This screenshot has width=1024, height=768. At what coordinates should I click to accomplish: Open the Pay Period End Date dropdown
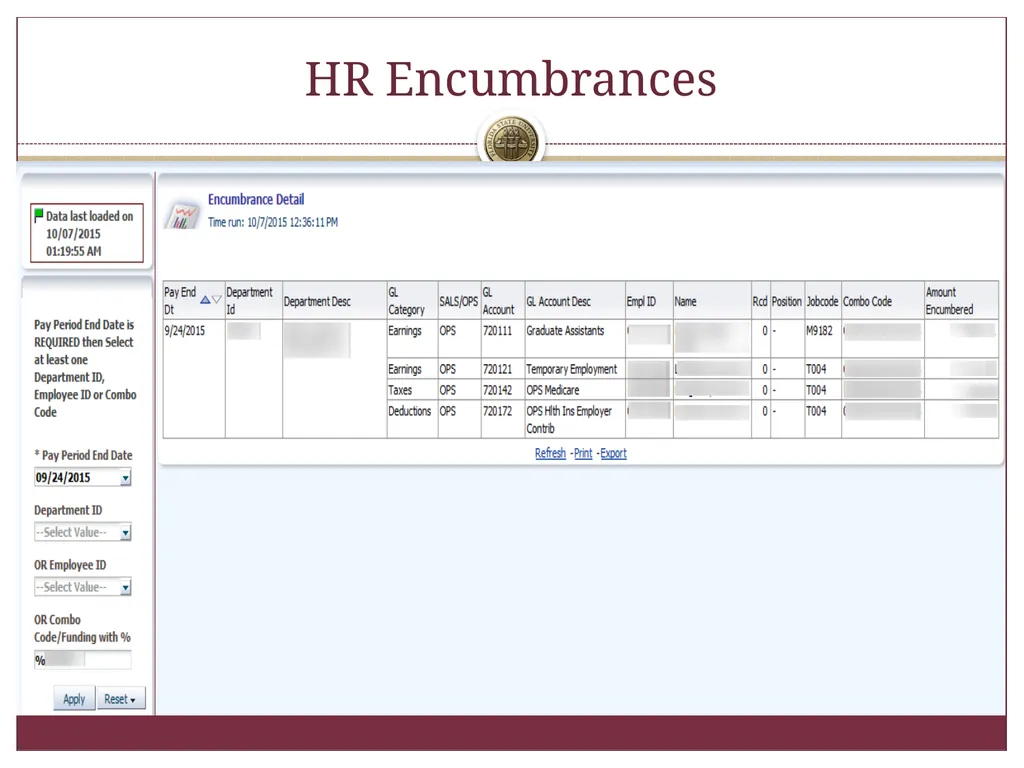(x=125, y=478)
